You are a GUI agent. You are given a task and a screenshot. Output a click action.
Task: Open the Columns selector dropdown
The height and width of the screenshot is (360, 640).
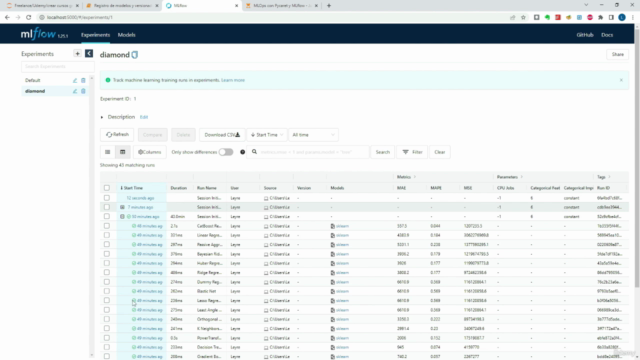(x=150, y=152)
